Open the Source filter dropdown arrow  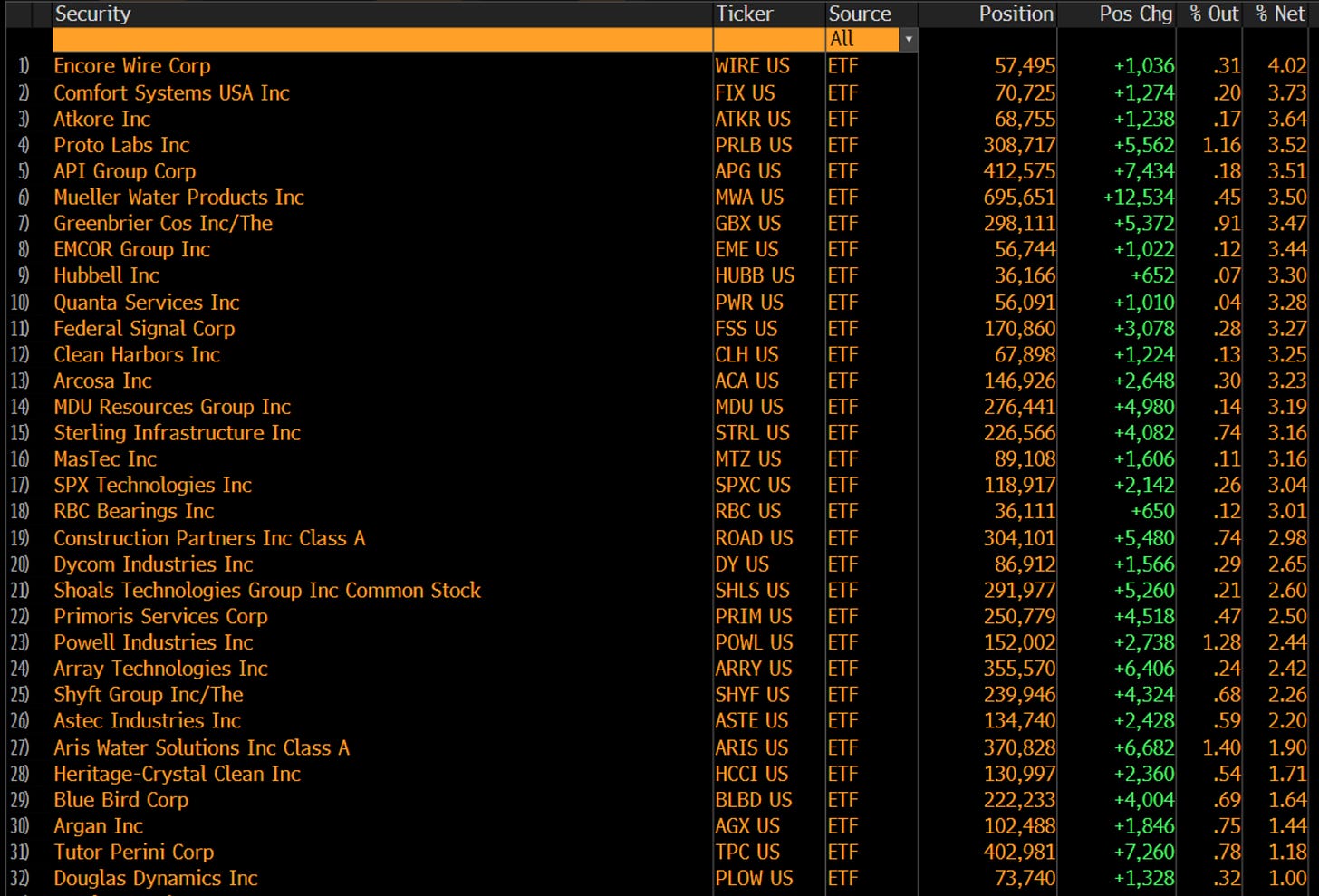coord(908,39)
